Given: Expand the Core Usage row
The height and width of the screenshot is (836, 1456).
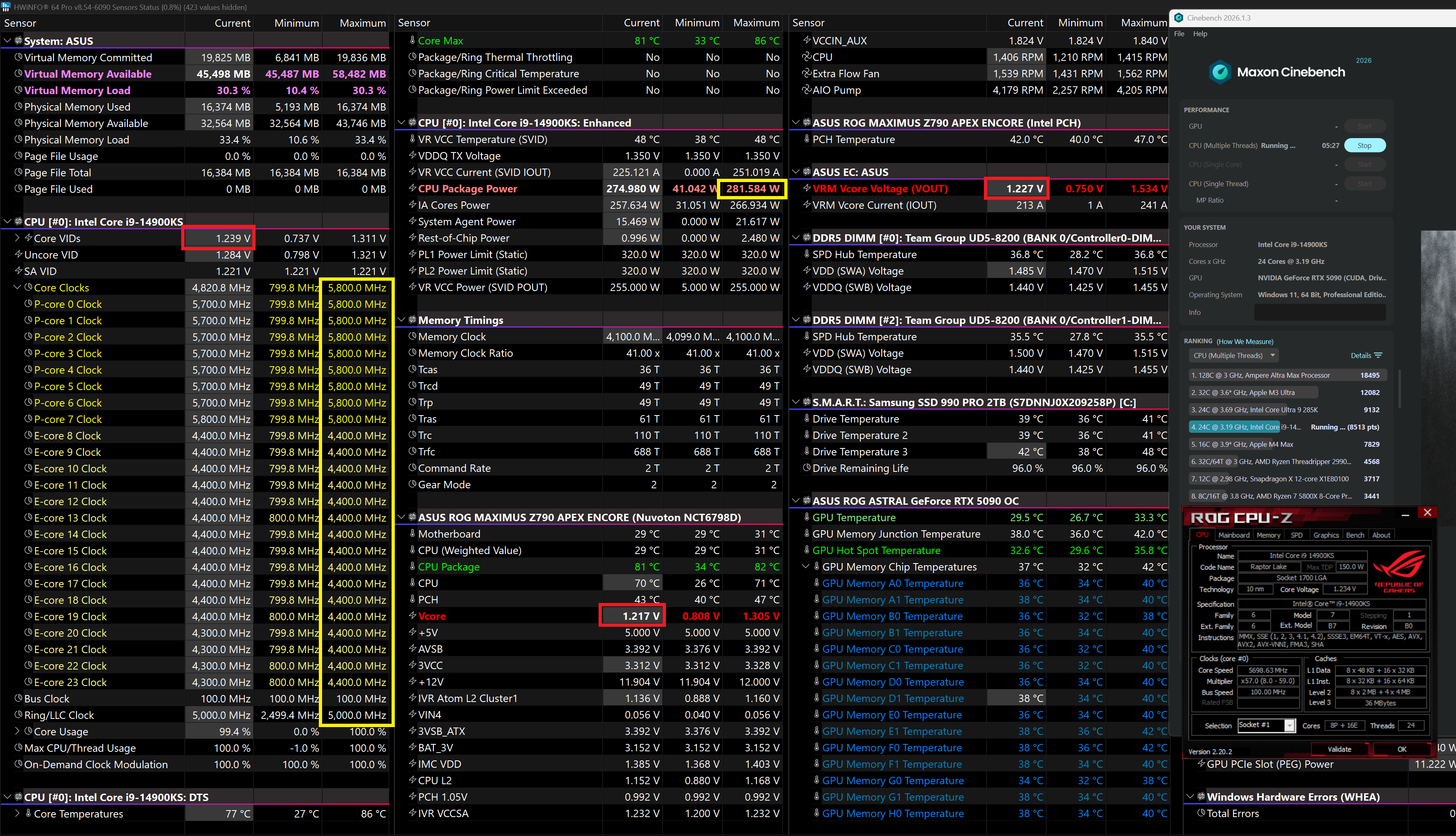Looking at the screenshot, I should pyautogui.click(x=17, y=731).
